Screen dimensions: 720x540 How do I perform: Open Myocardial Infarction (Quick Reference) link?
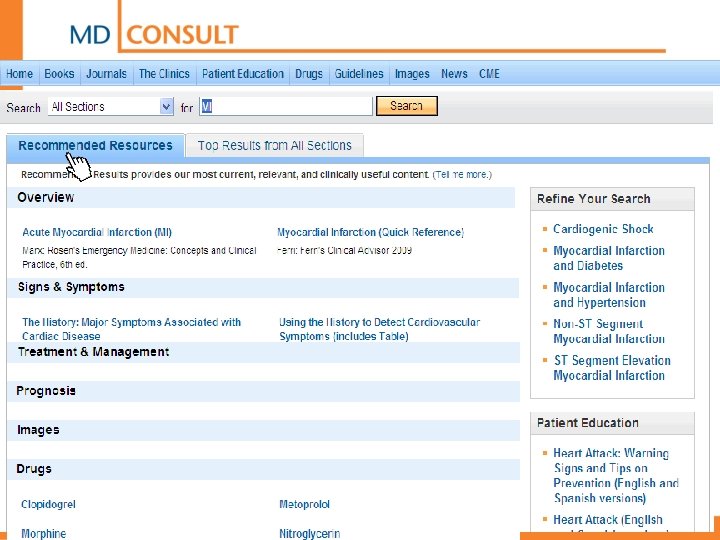[371, 232]
